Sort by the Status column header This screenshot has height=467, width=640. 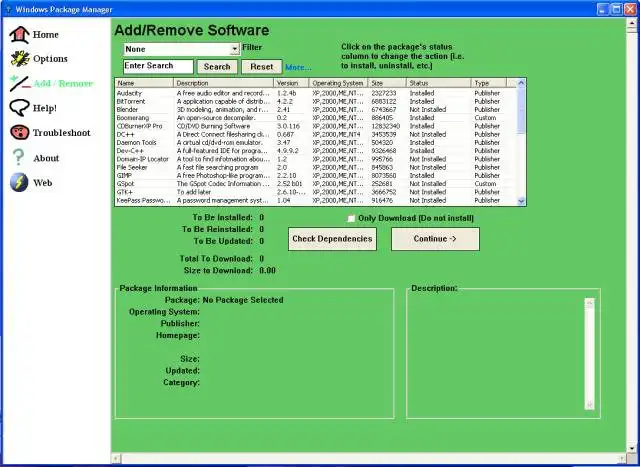coord(438,83)
